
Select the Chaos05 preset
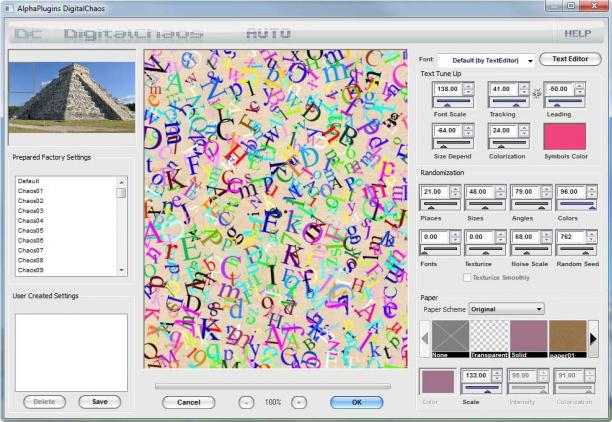(30, 231)
